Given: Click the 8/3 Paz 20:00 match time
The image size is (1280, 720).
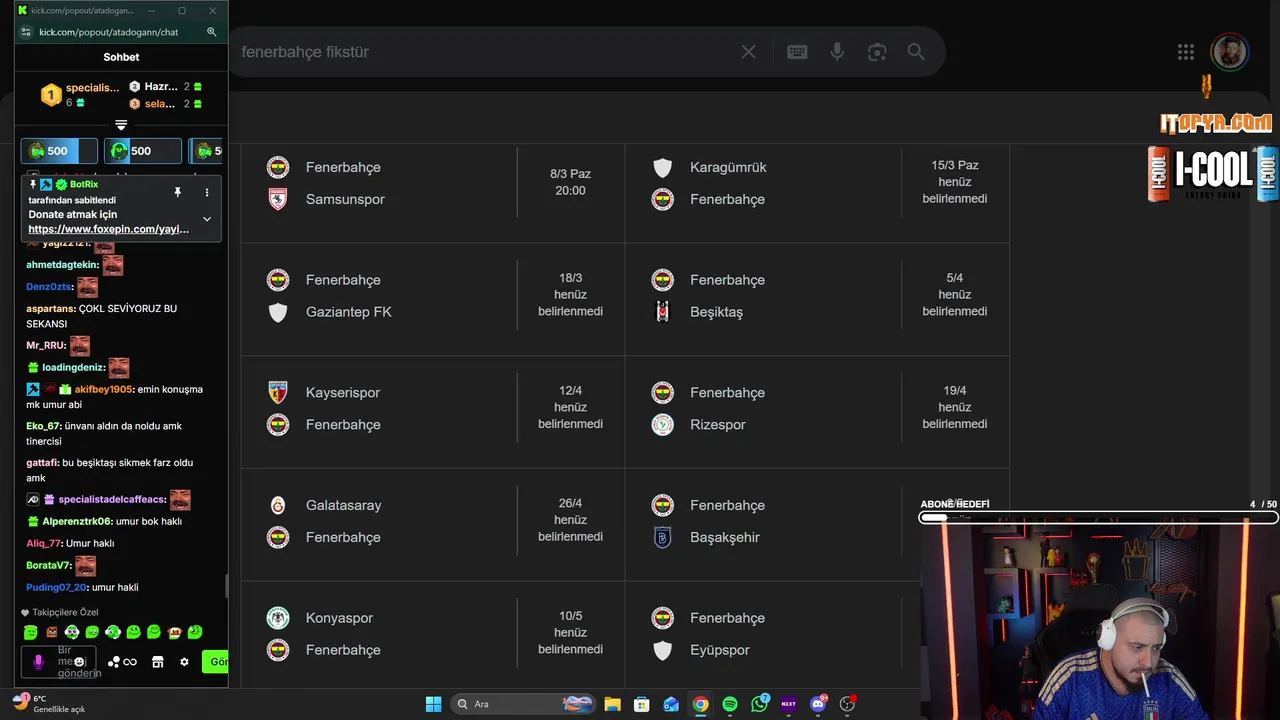Looking at the screenshot, I should (570, 182).
